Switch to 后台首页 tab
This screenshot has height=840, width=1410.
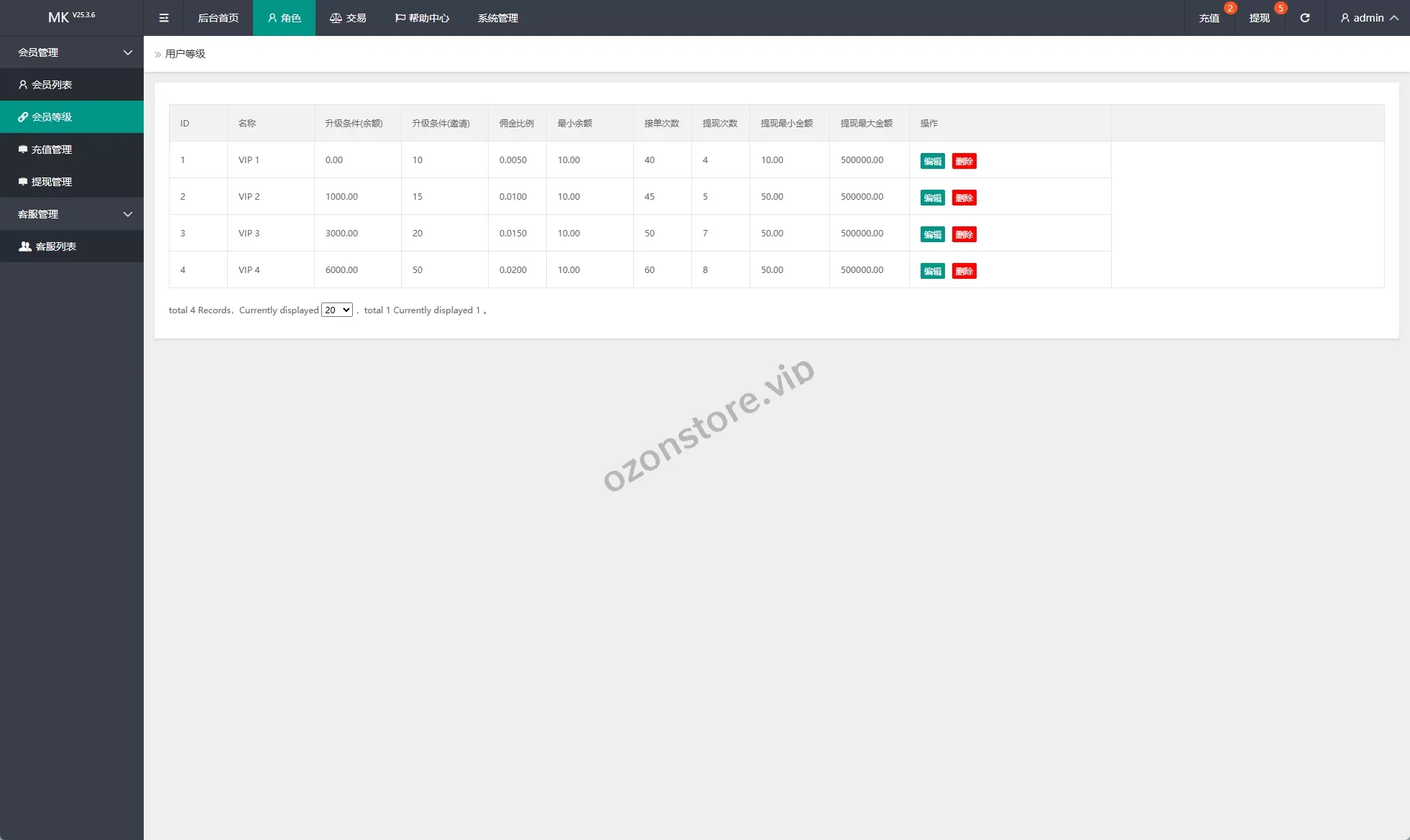pos(218,18)
